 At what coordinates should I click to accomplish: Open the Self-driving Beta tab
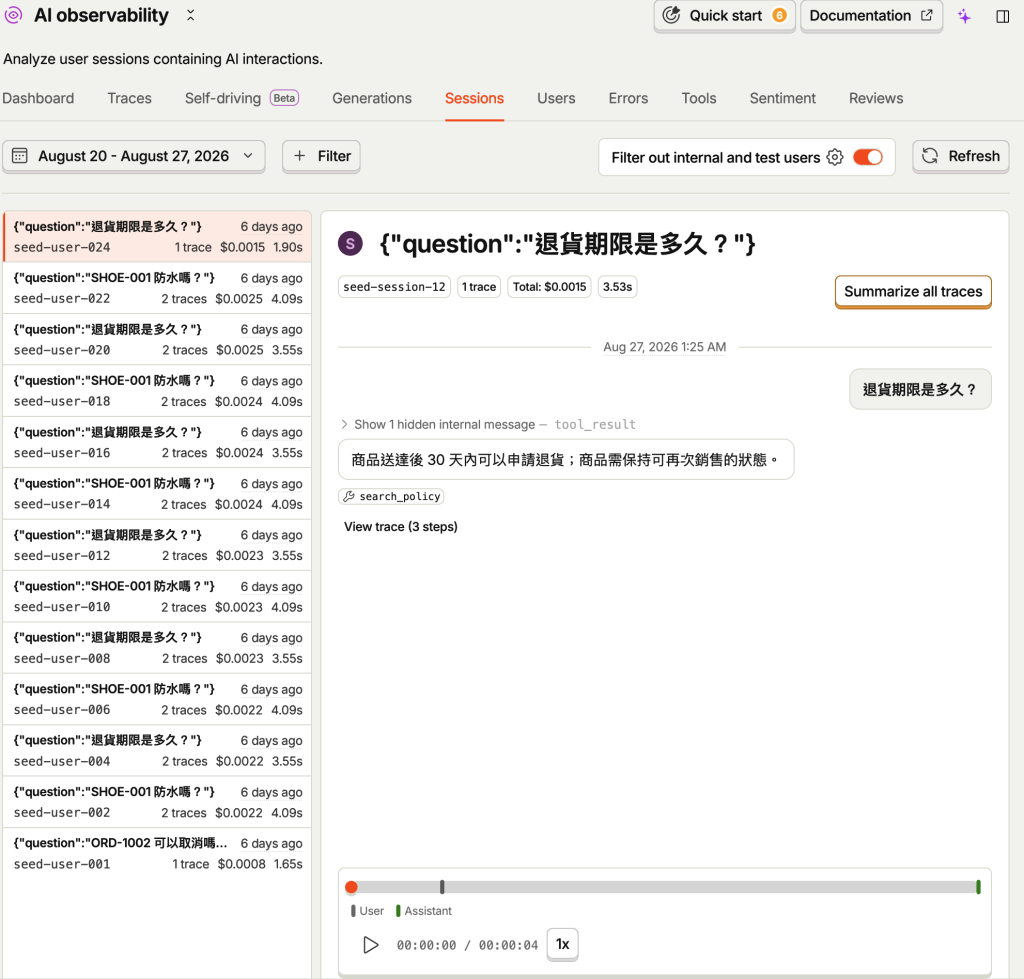242,98
